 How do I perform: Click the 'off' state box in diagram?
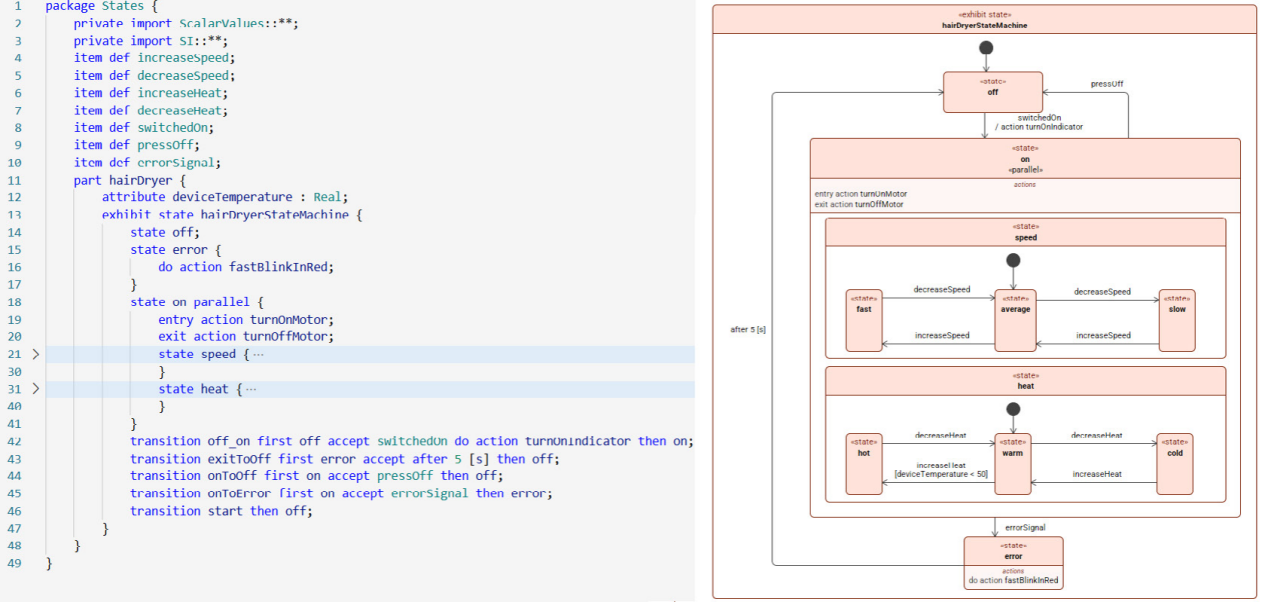click(993, 92)
